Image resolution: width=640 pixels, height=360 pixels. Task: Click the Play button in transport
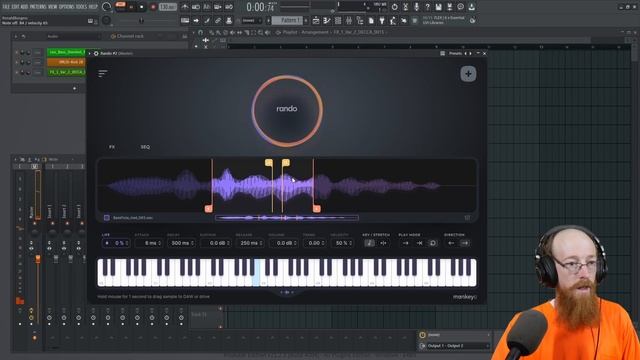coord(131,7)
